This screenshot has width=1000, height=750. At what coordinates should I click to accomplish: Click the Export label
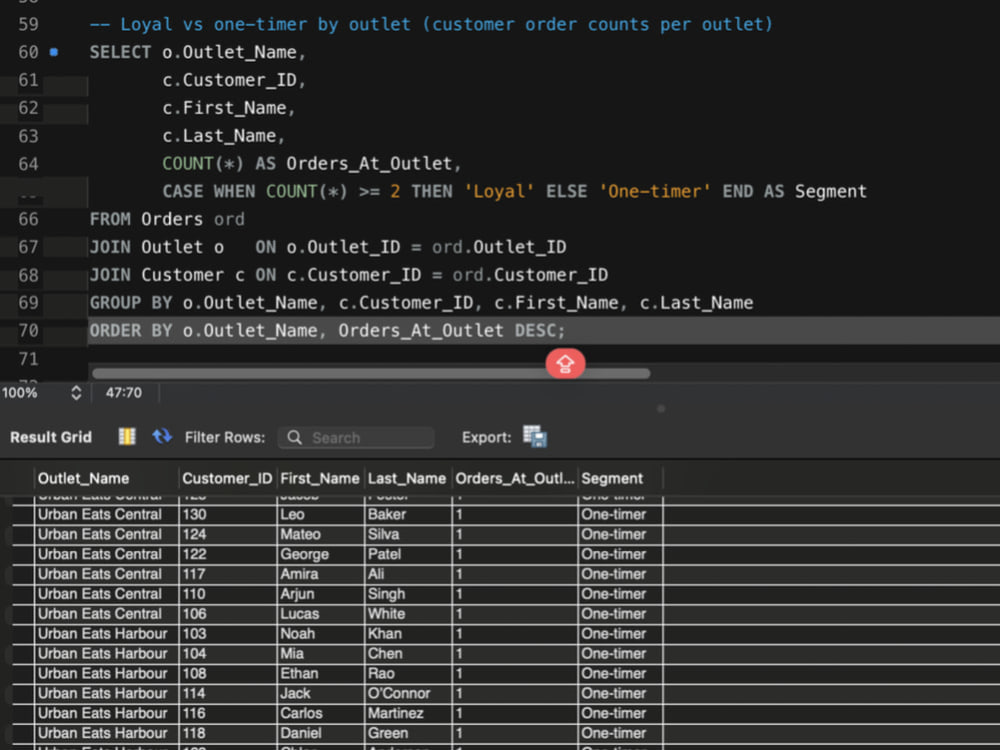tap(487, 438)
